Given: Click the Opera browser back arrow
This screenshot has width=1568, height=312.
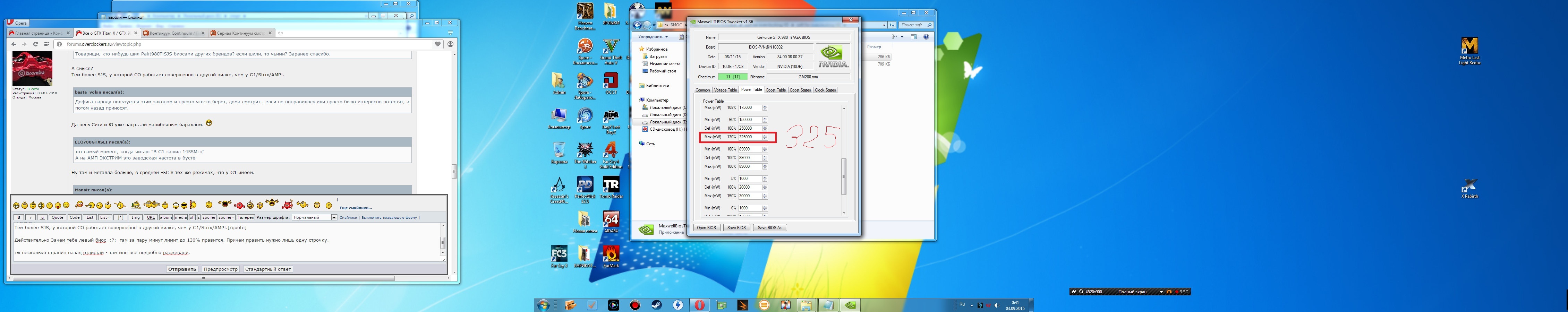Looking at the screenshot, I should (x=14, y=44).
